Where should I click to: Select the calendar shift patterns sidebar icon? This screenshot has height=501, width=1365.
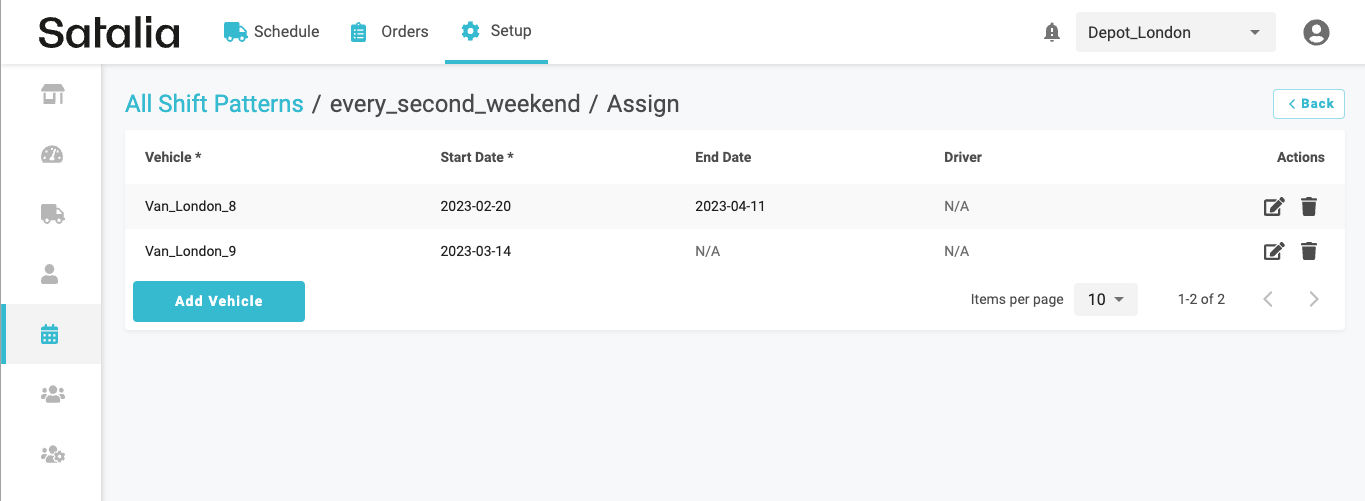(x=51, y=334)
